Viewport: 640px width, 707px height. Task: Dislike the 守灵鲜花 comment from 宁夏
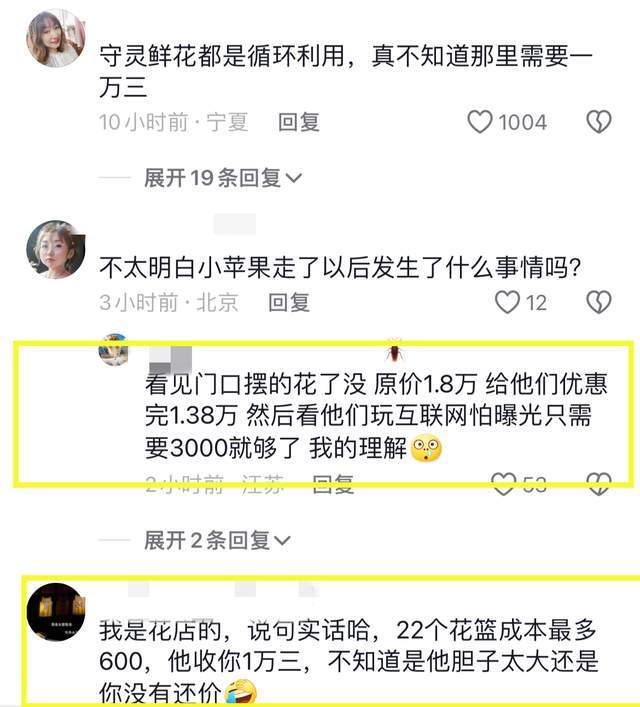click(x=599, y=122)
